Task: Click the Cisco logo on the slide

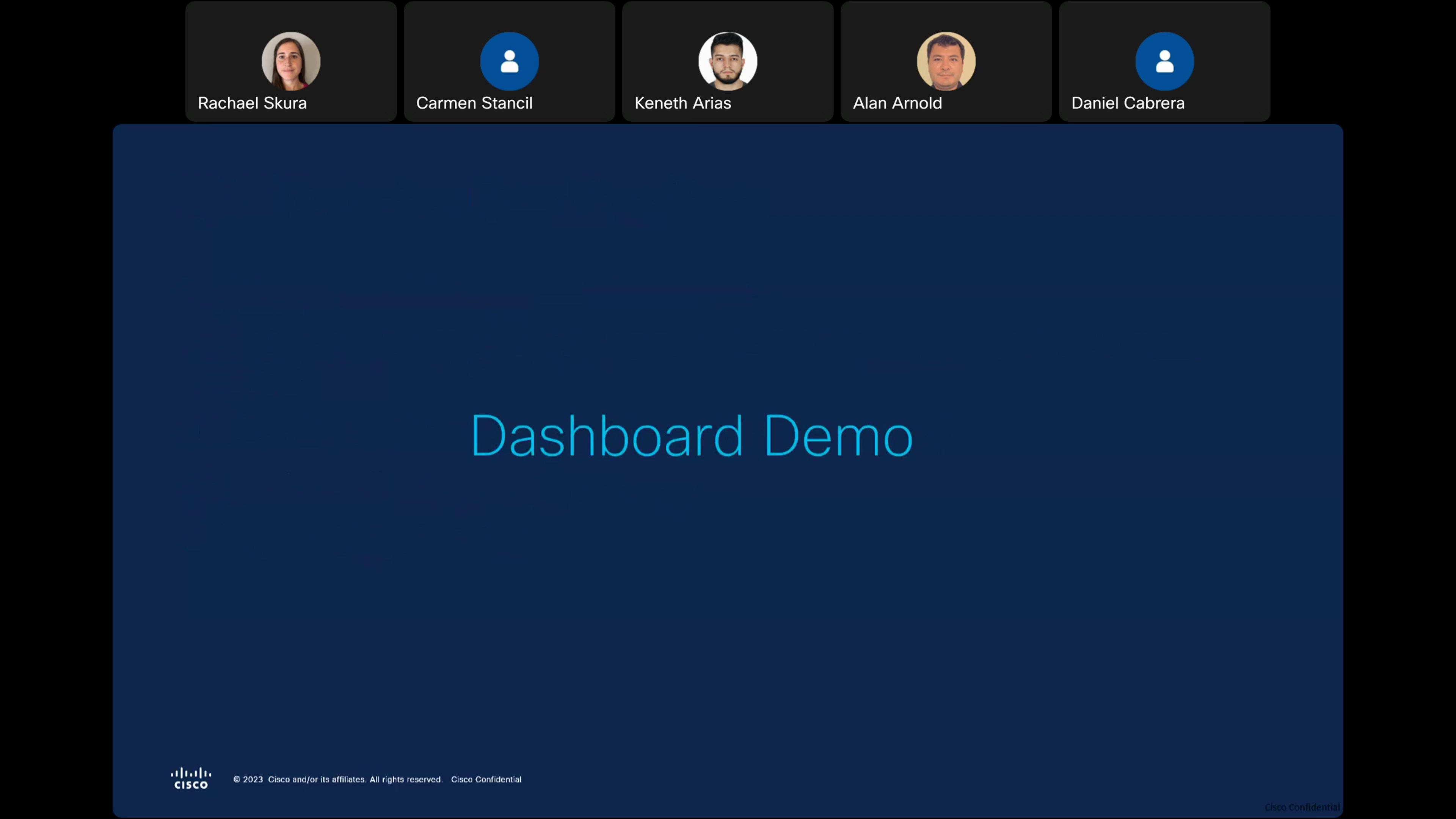Action: click(191, 778)
